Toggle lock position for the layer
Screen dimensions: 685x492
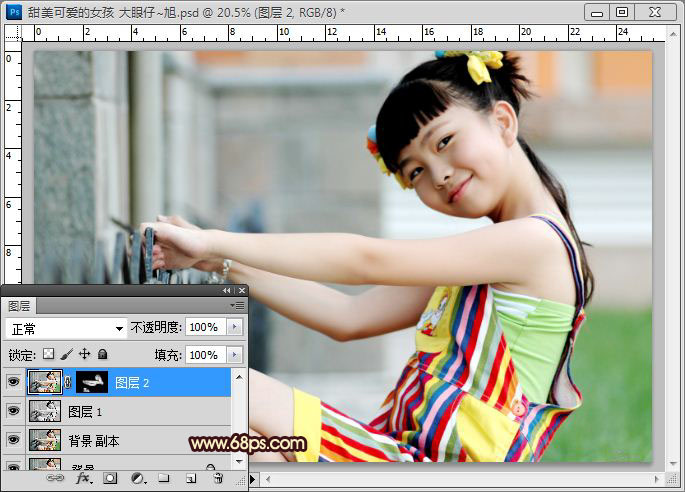[84, 354]
